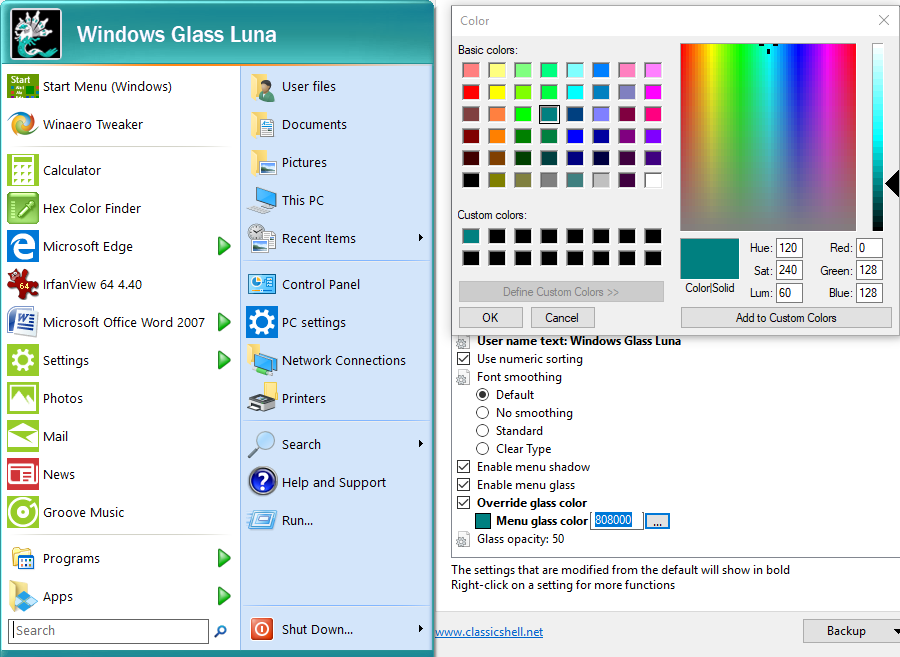Open the News app icon
This screenshot has height=657, width=900.
[x=23, y=474]
